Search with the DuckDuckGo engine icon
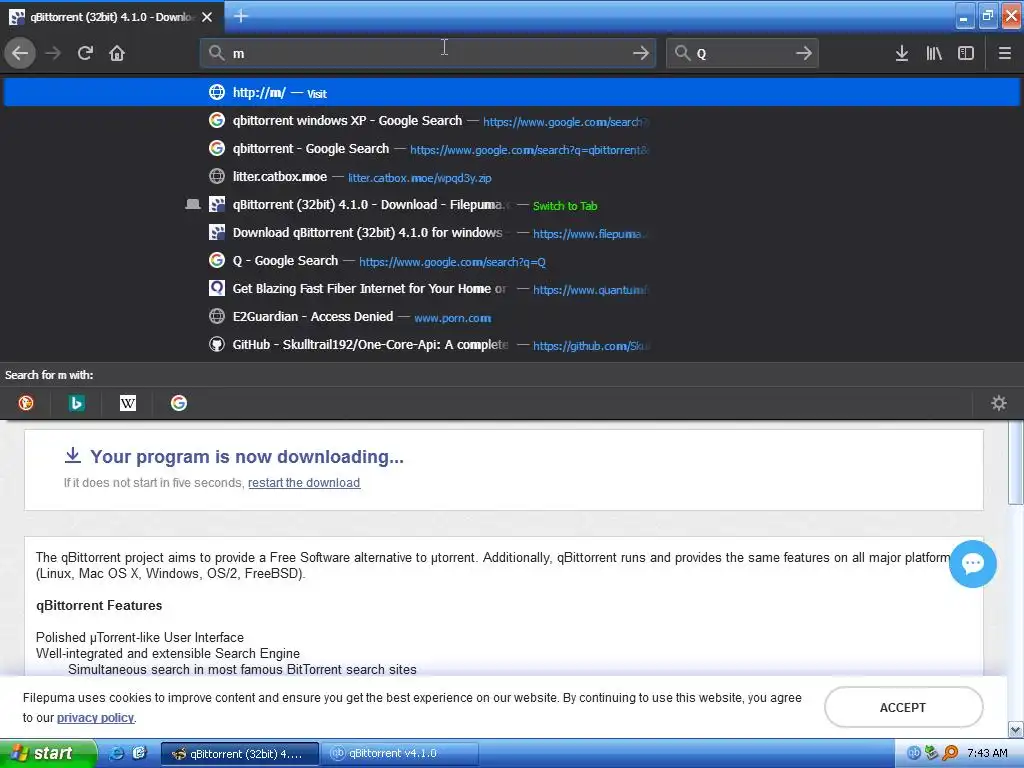1024x768 pixels. point(26,403)
